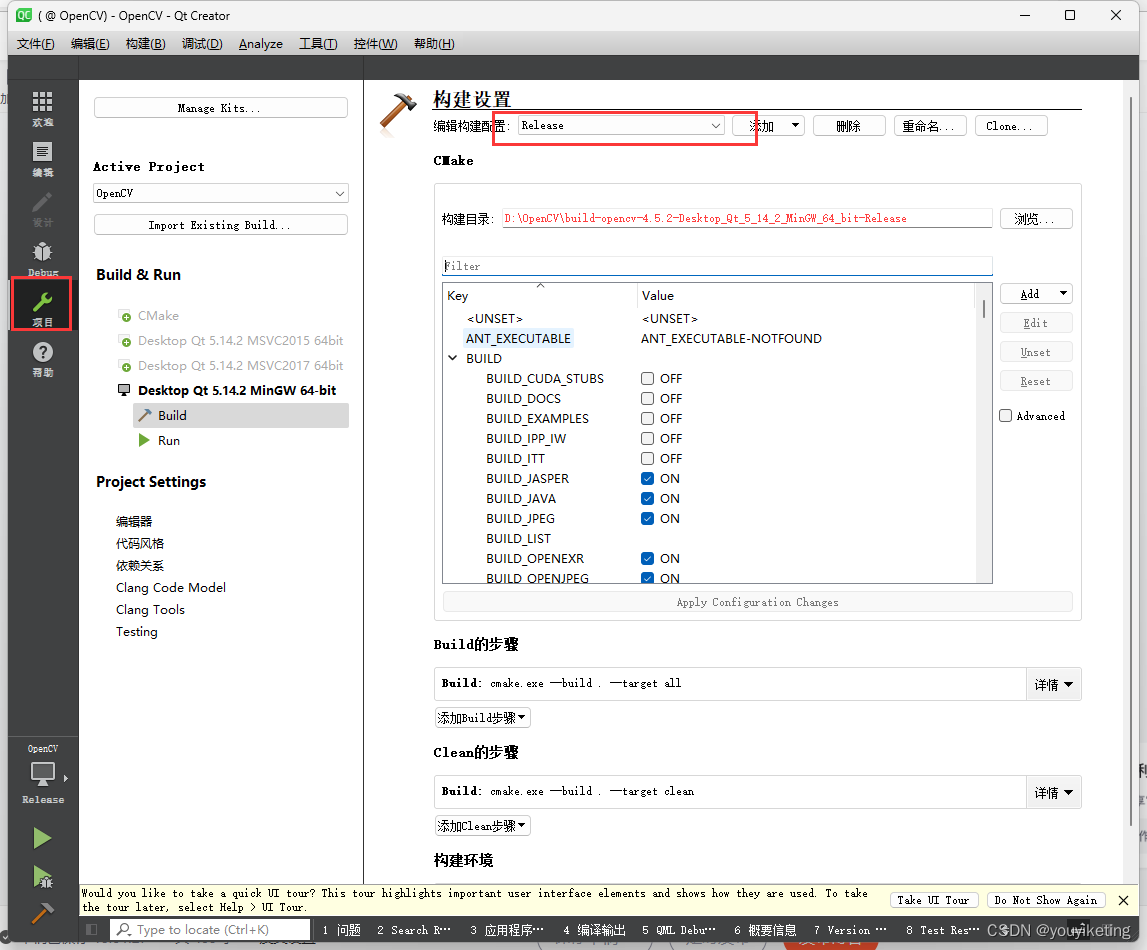Screen dimensions: 1147x950
Task: Enable the BUILD_EXAMPLES option
Action: pyautogui.click(x=647, y=418)
